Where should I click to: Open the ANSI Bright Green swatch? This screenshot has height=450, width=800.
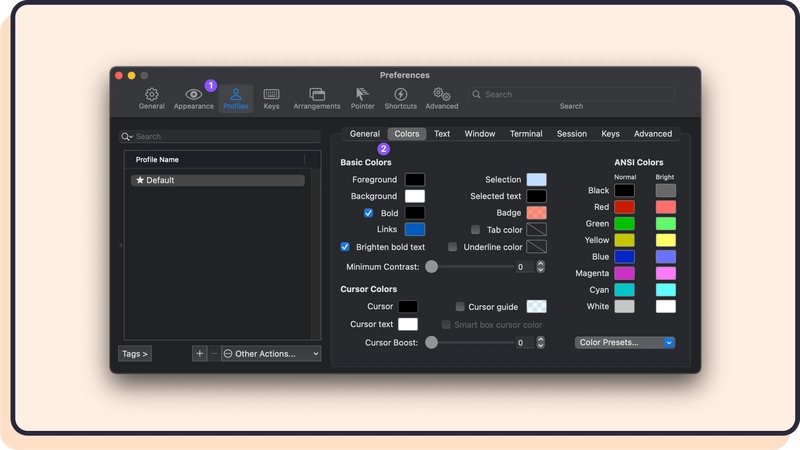click(665, 223)
